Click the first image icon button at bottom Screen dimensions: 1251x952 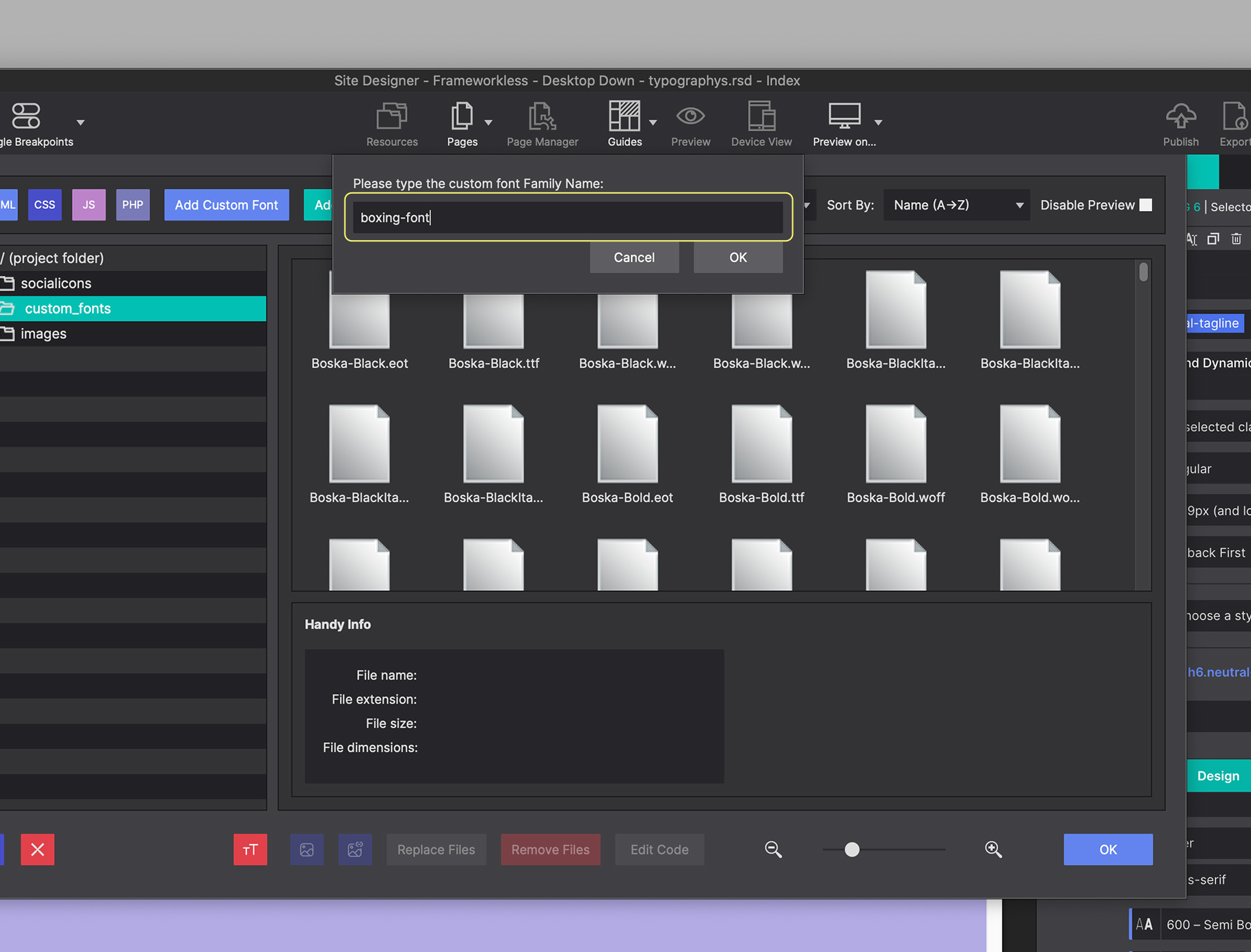tap(307, 850)
